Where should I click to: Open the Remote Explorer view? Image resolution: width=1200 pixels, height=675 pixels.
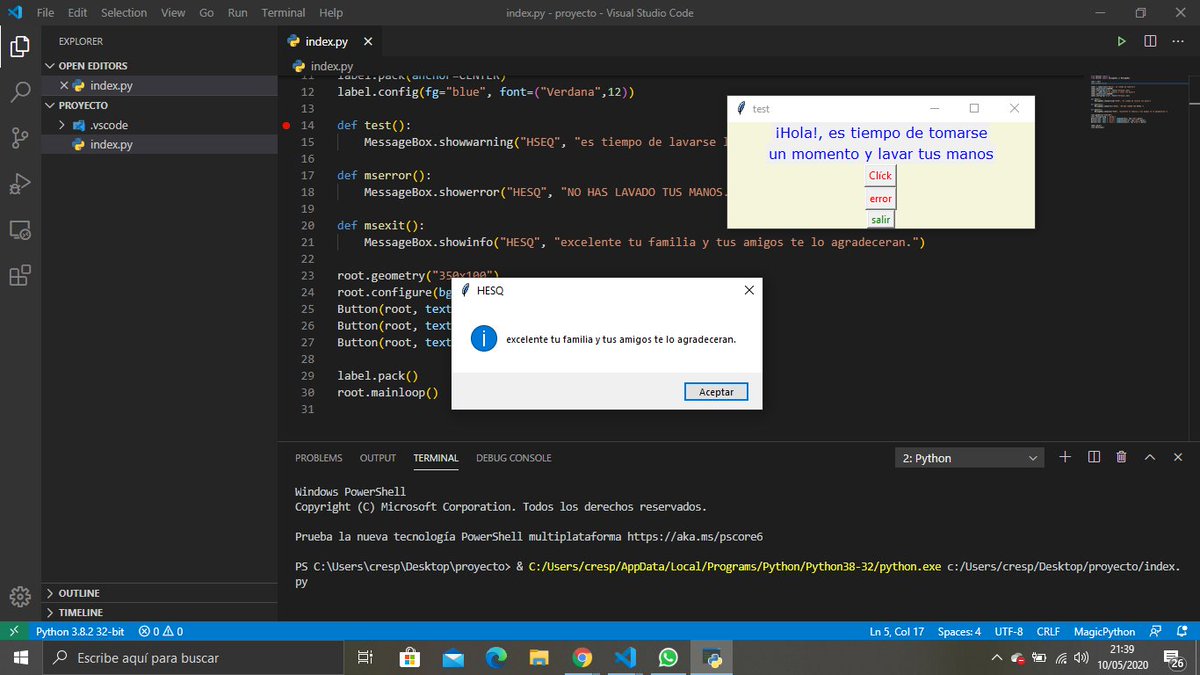coord(20,230)
